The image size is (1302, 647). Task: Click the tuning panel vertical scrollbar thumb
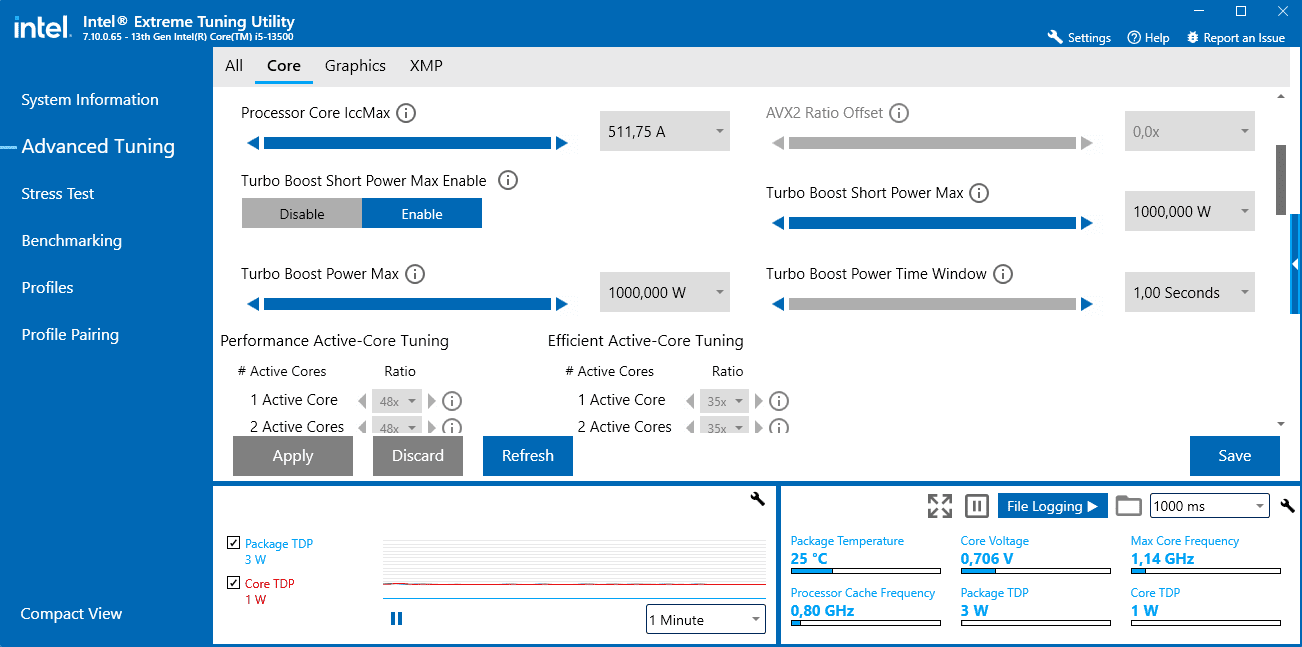click(1281, 180)
